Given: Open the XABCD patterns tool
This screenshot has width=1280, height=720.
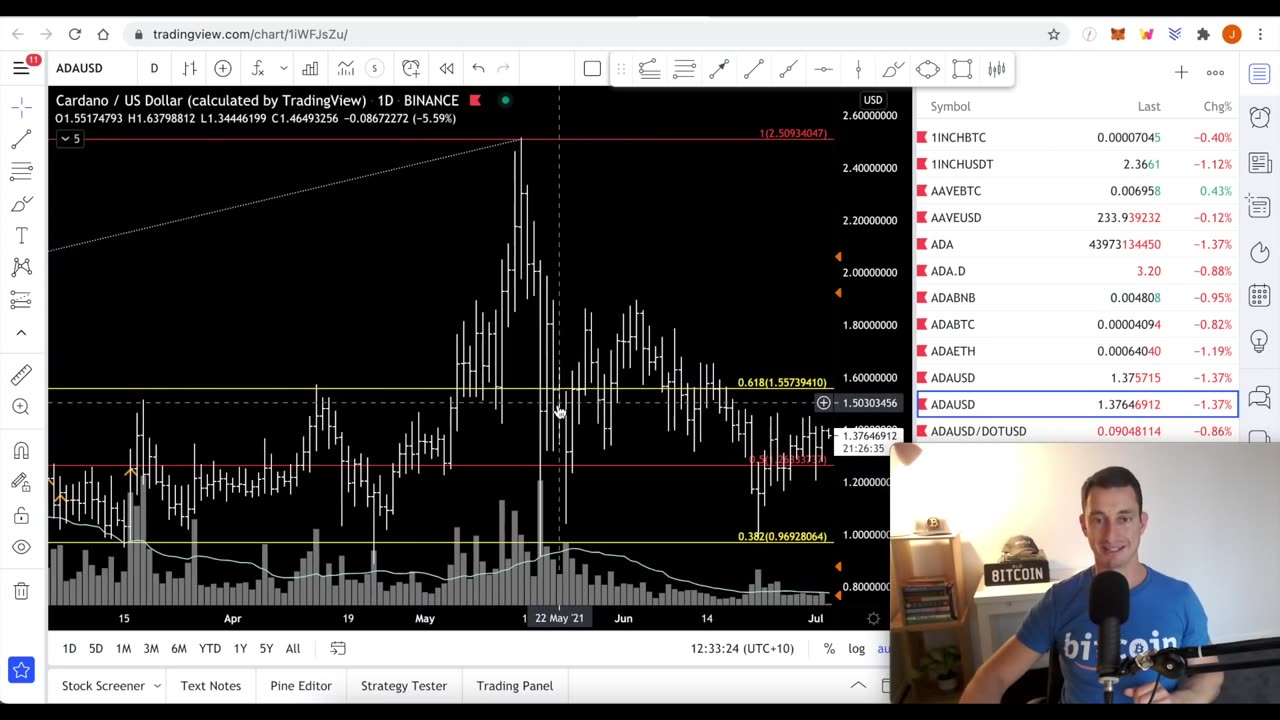Looking at the screenshot, I should pos(21,267).
